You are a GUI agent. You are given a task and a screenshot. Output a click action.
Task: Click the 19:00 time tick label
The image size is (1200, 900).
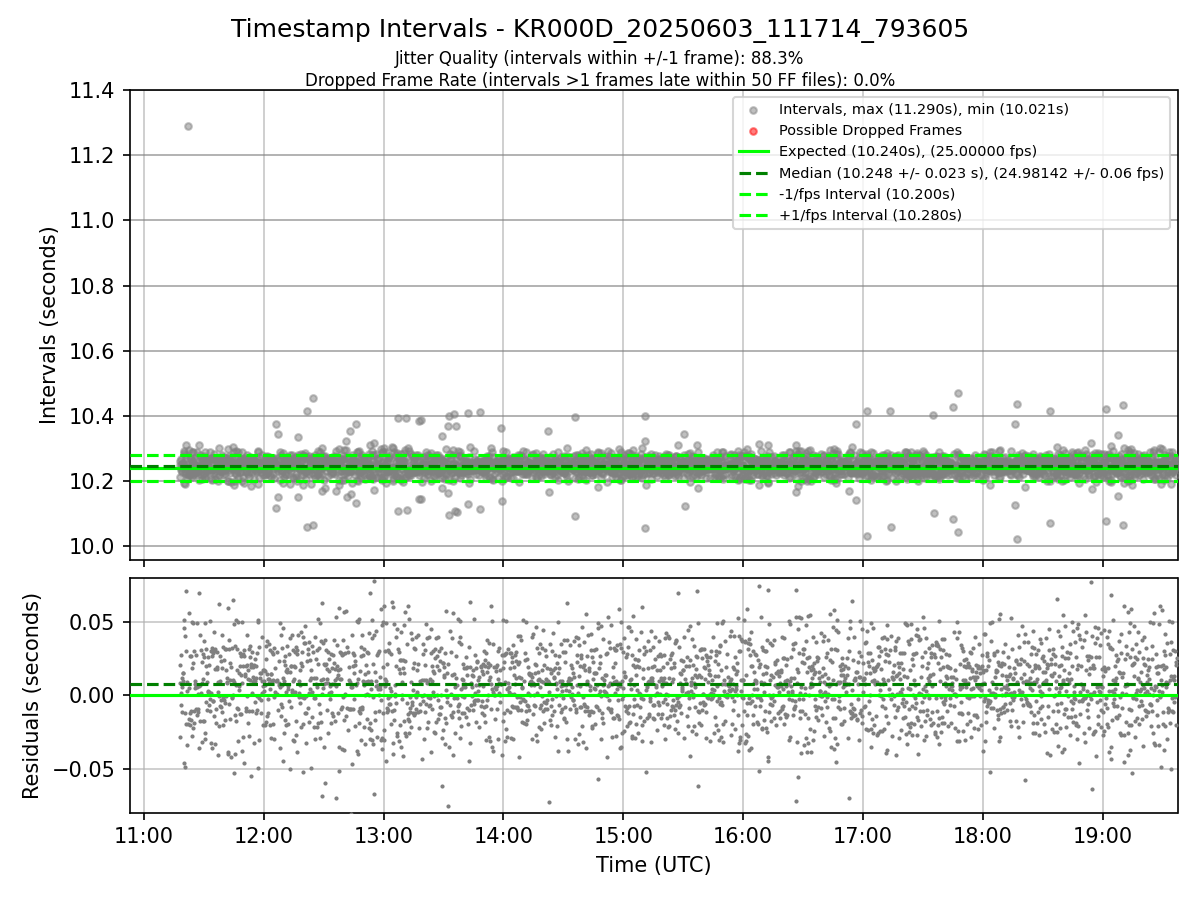1102,835
